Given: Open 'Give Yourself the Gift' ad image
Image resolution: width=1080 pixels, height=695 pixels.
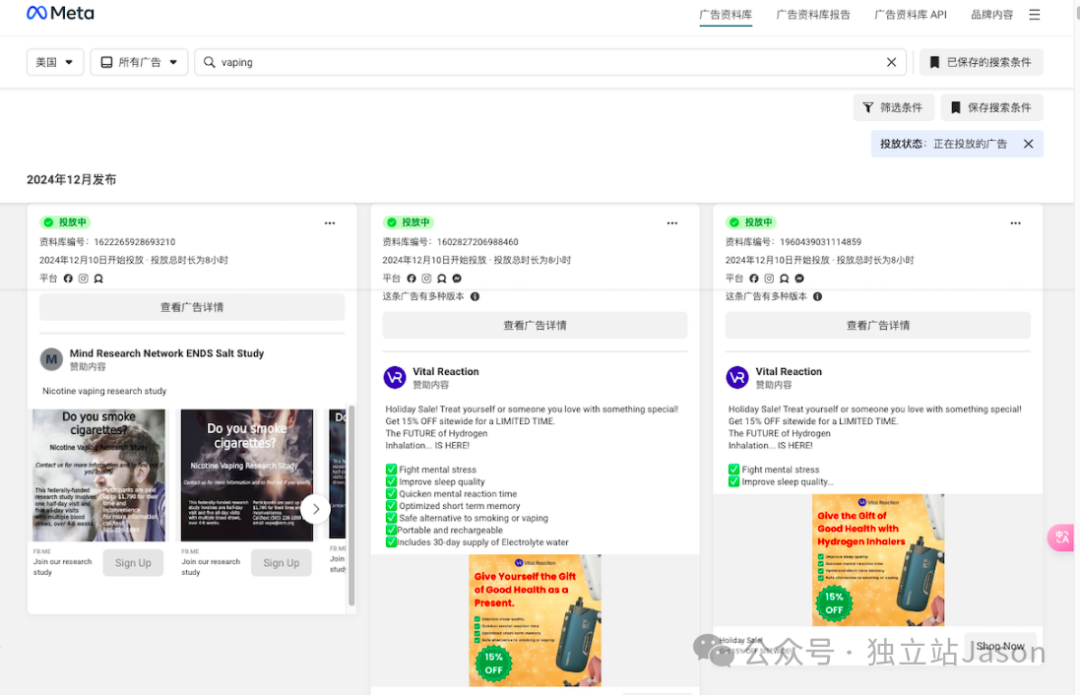Looking at the screenshot, I should coord(535,621).
